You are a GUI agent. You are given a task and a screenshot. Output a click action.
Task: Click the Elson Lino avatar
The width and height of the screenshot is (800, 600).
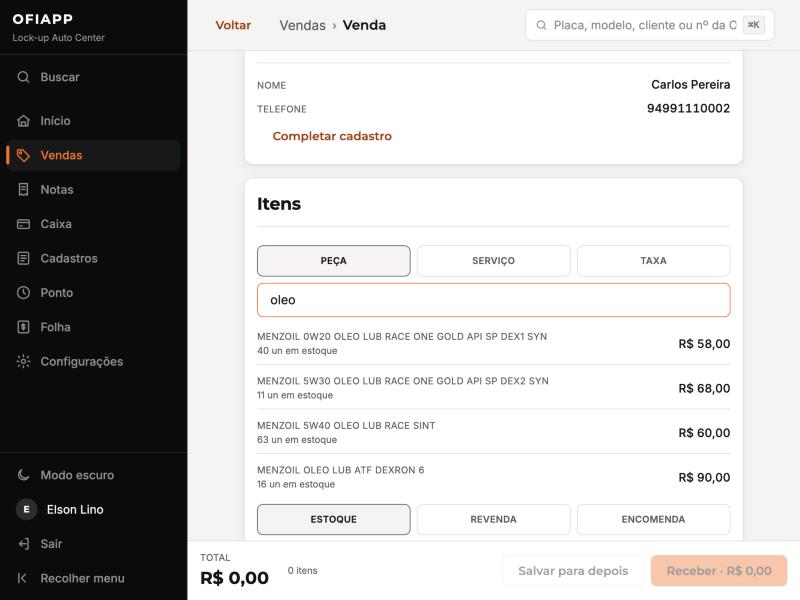(27, 509)
